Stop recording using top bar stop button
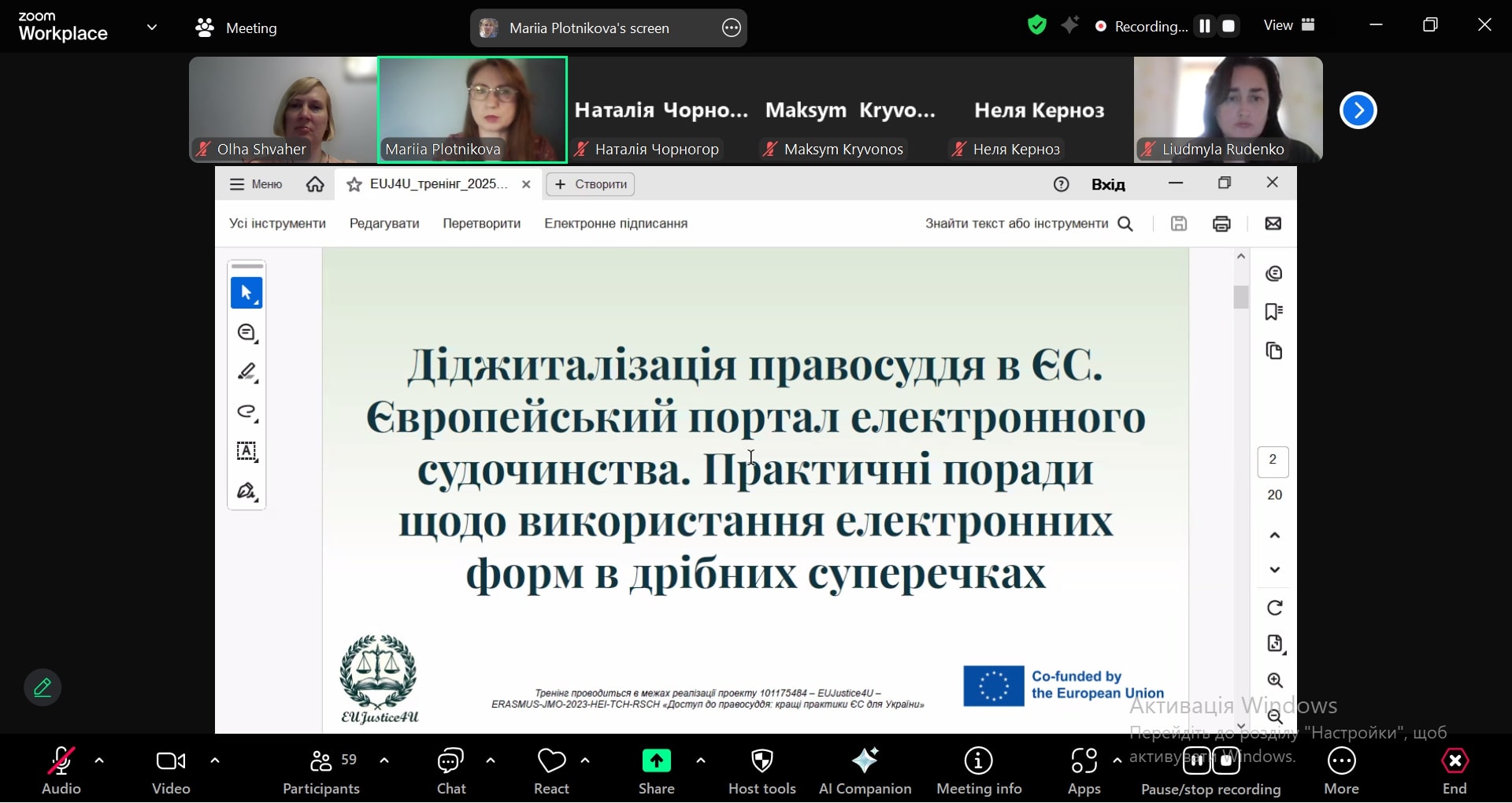This screenshot has width=1512, height=803. (1228, 26)
